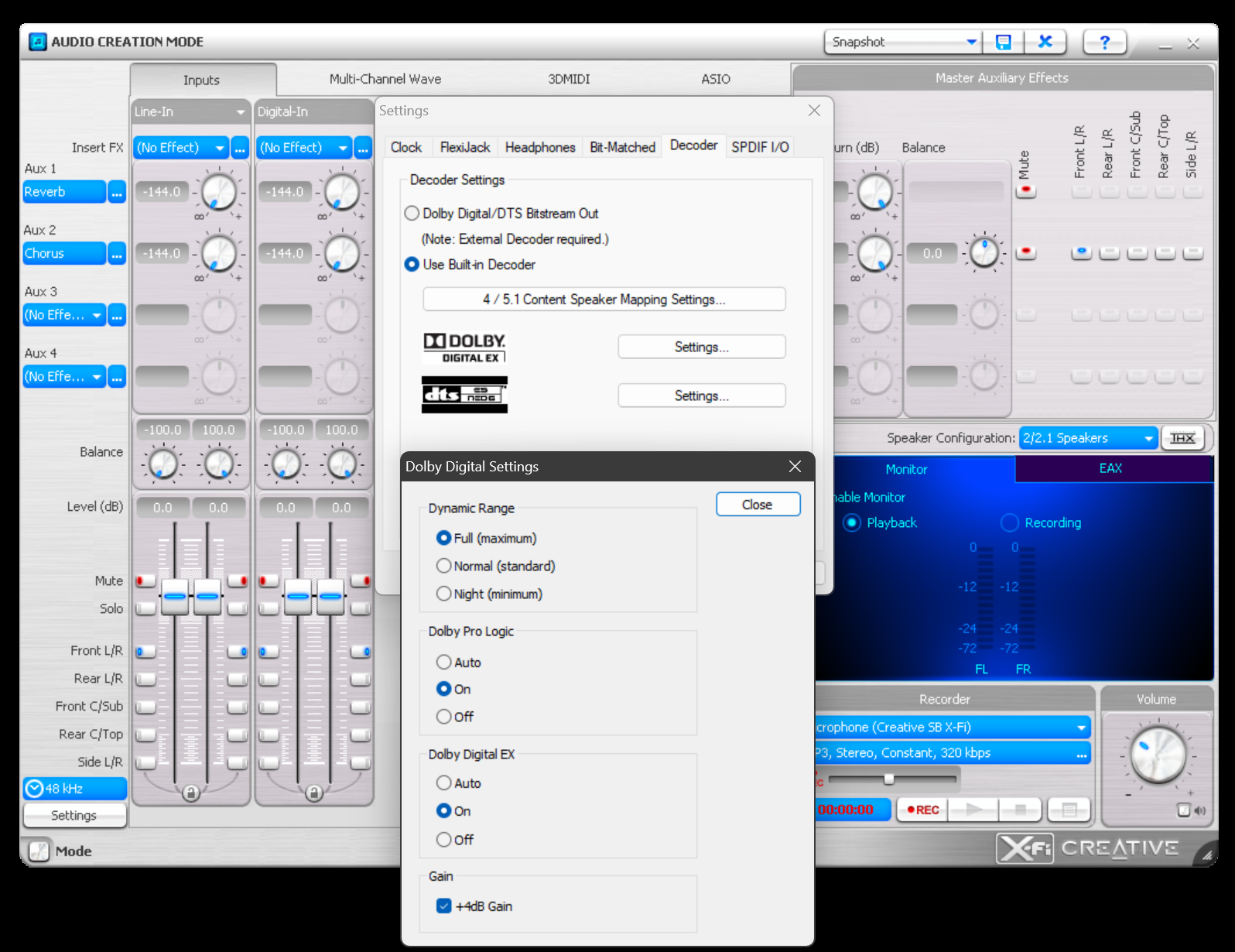Toggle Aux 1 Mute in Master Auxiliary Effects
1235x952 pixels.
pyautogui.click(x=1026, y=190)
